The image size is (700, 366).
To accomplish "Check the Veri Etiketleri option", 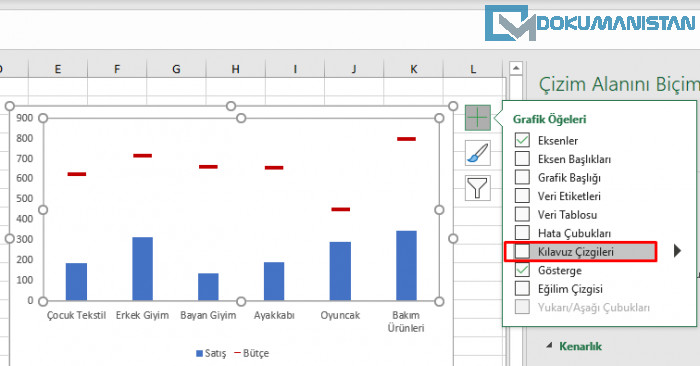I will (522, 195).
